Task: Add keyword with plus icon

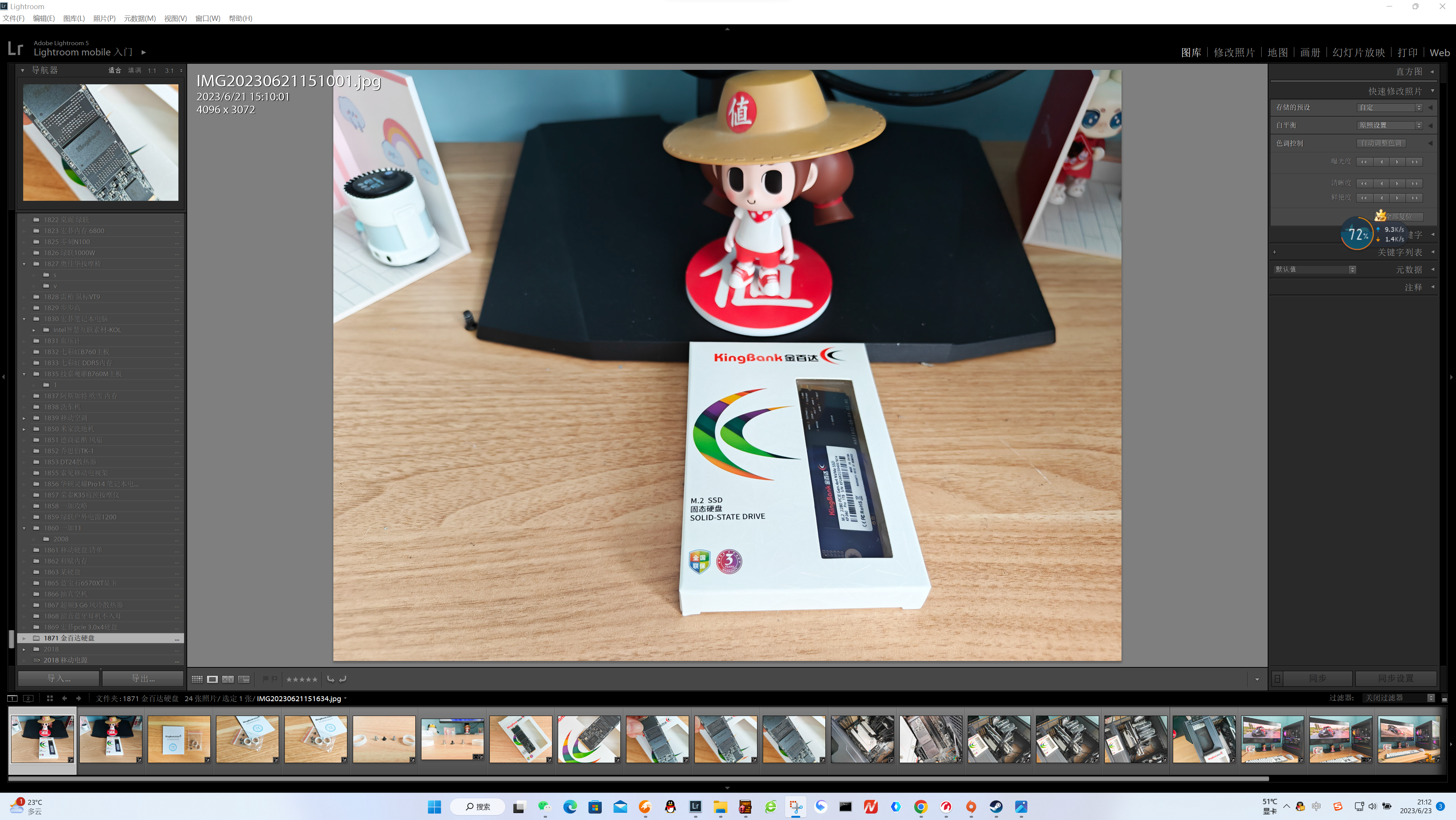Action: click(1275, 252)
